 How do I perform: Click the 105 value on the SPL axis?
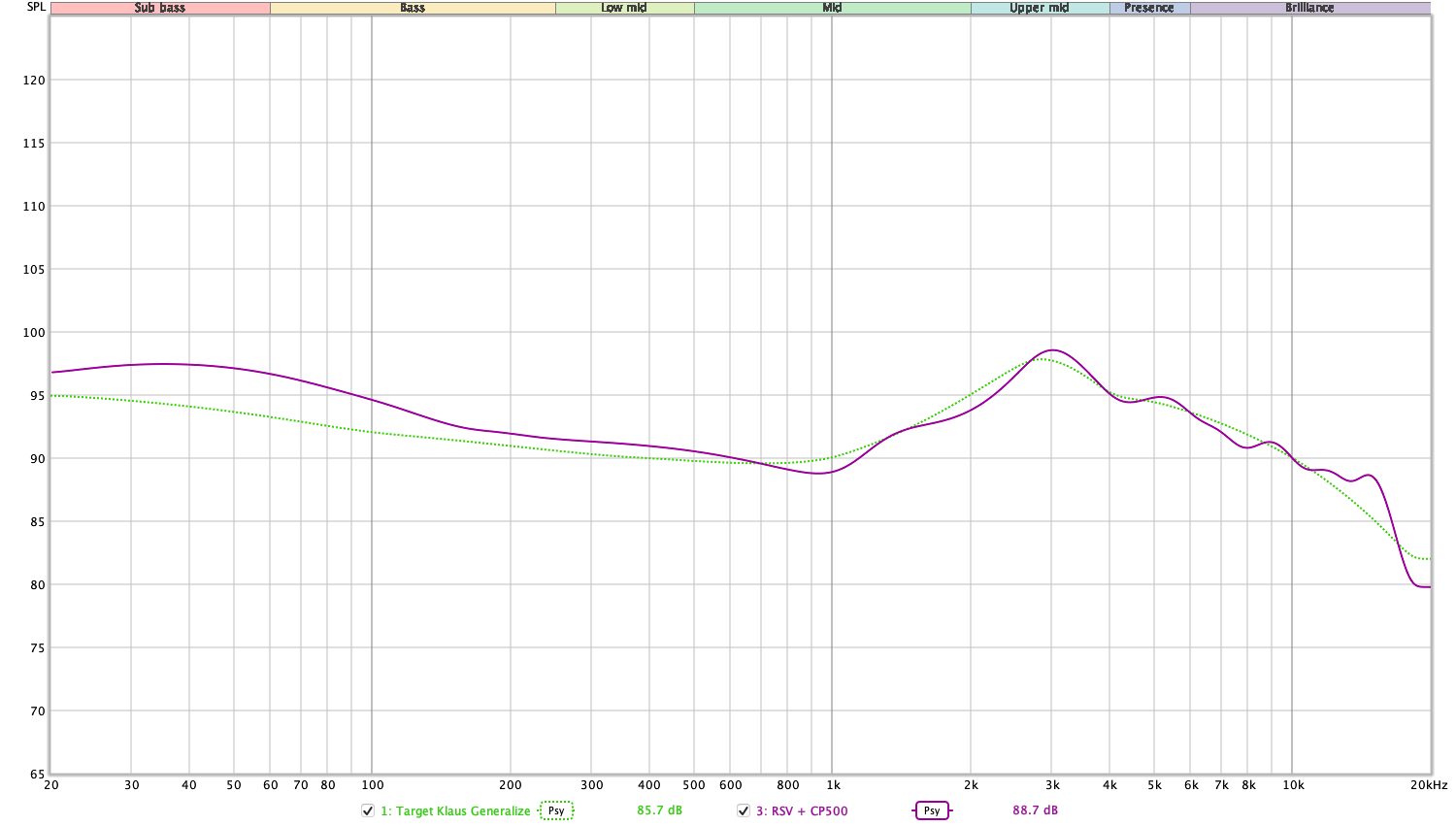coord(34,270)
